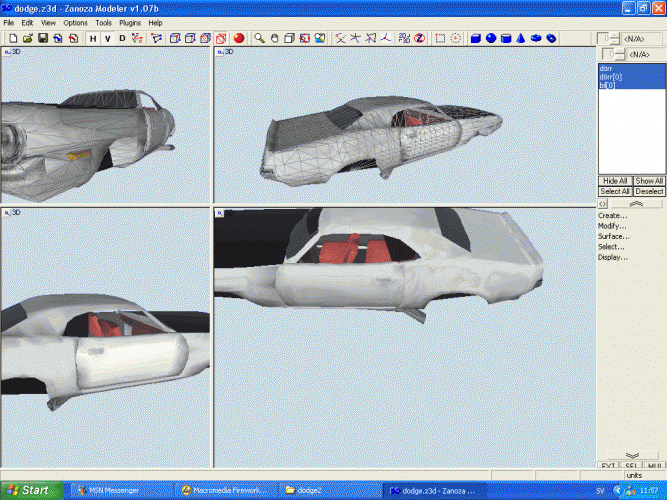Toggle the H axis lock button
The width and height of the screenshot is (667, 500).
[x=93, y=38]
